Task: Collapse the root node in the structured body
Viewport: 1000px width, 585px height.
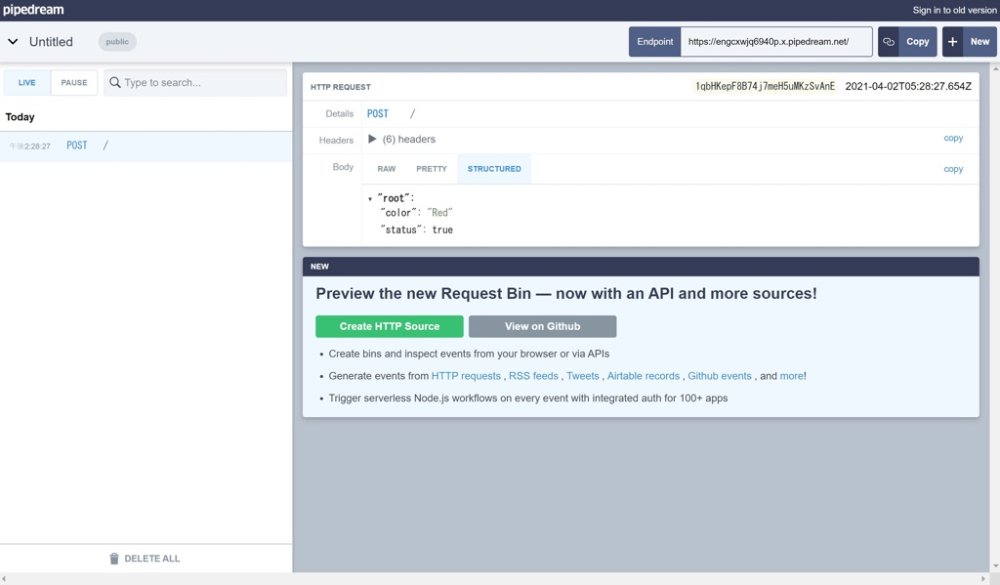Action: [x=371, y=197]
